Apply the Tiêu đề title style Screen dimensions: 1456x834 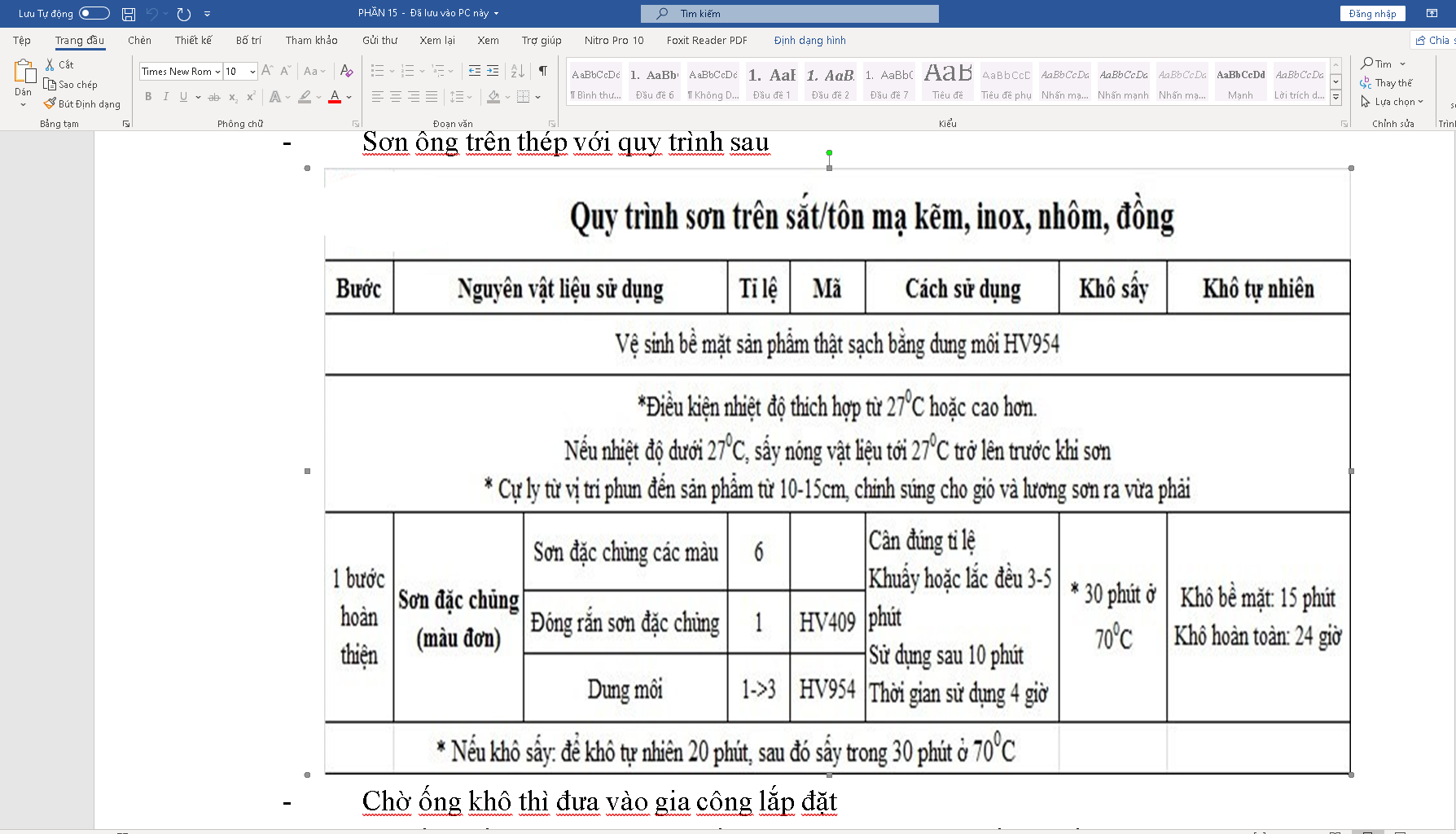click(948, 83)
